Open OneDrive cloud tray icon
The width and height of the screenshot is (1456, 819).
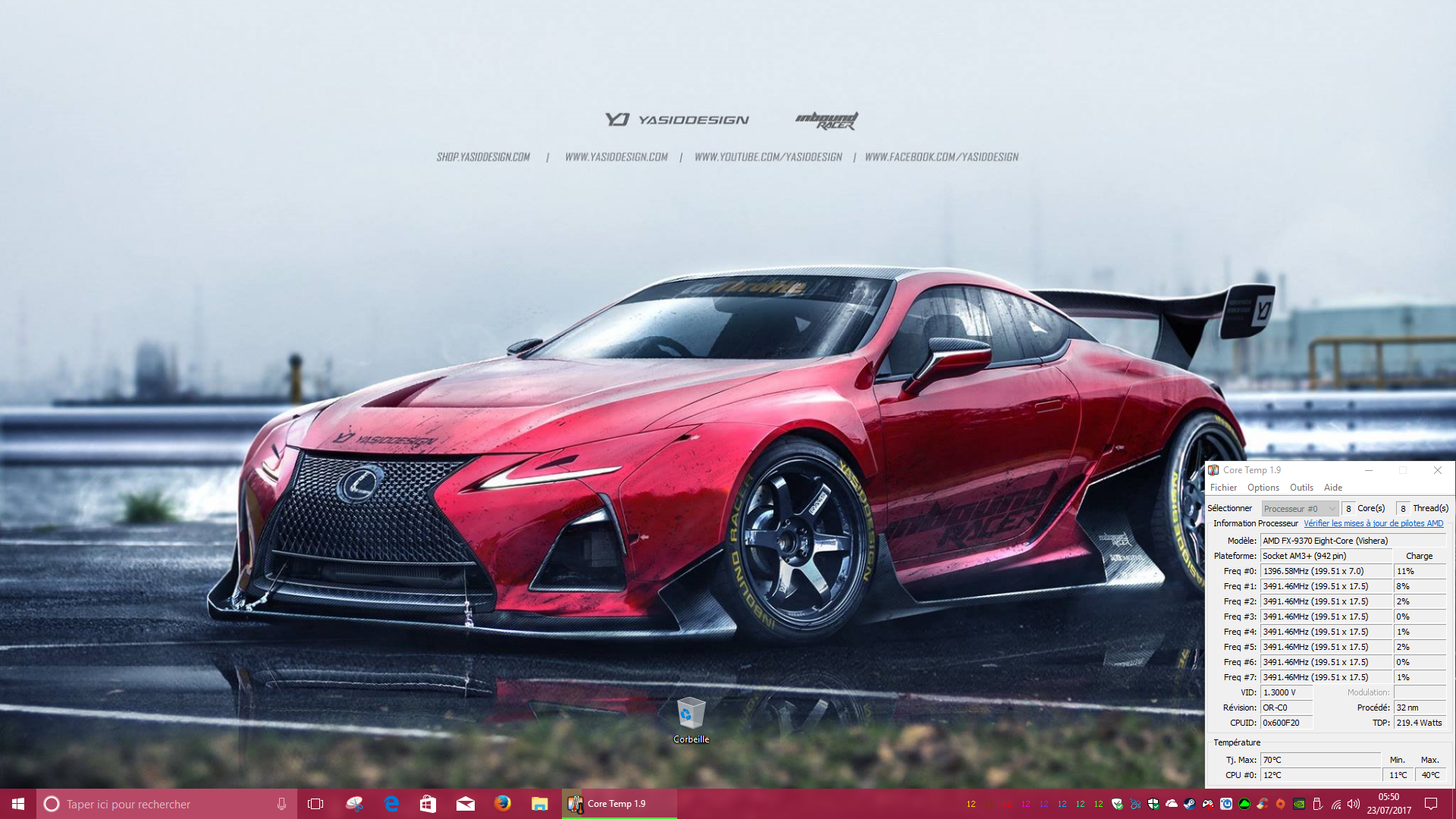tap(1172, 804)
